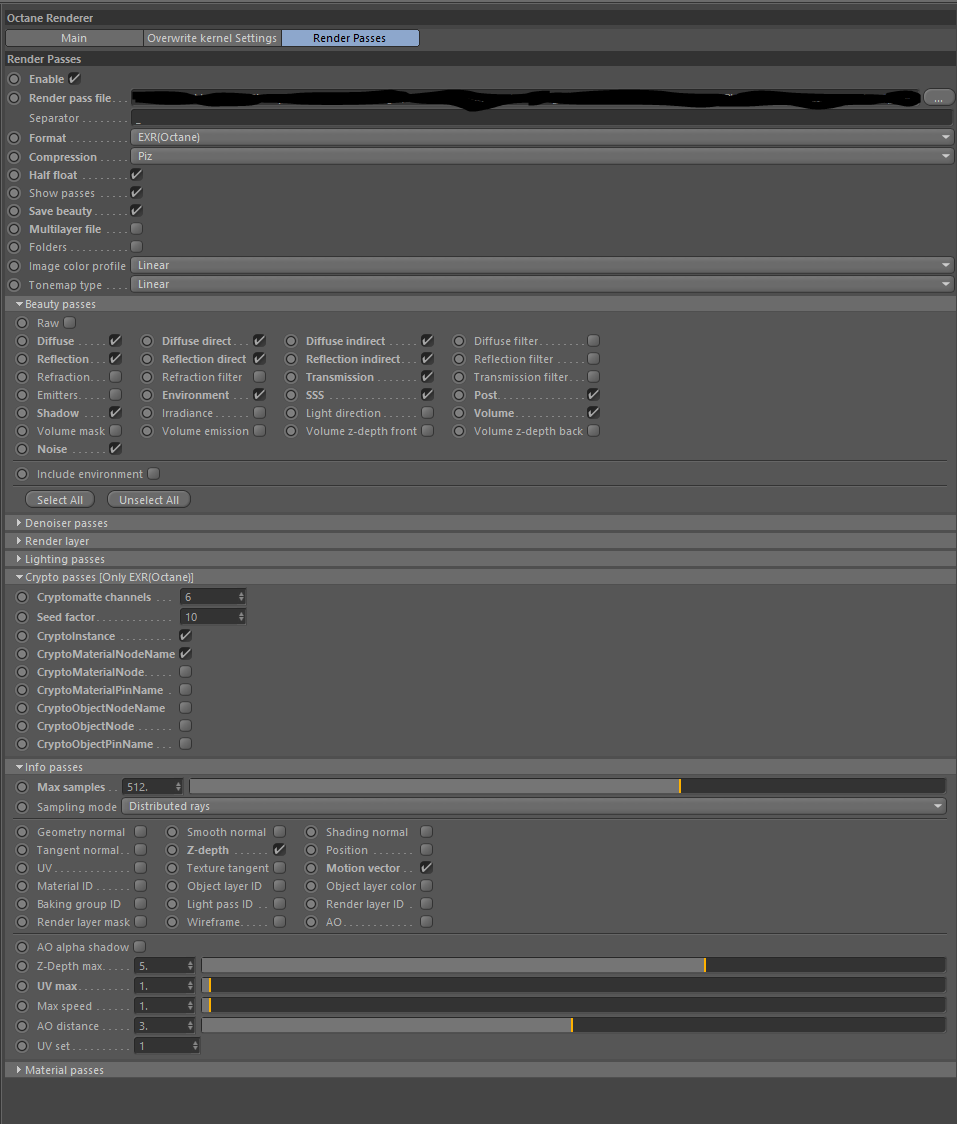Click the animation dot beside Format
Image resolution: width=957 pixels, height=1124 pixels.
point(14,138)
